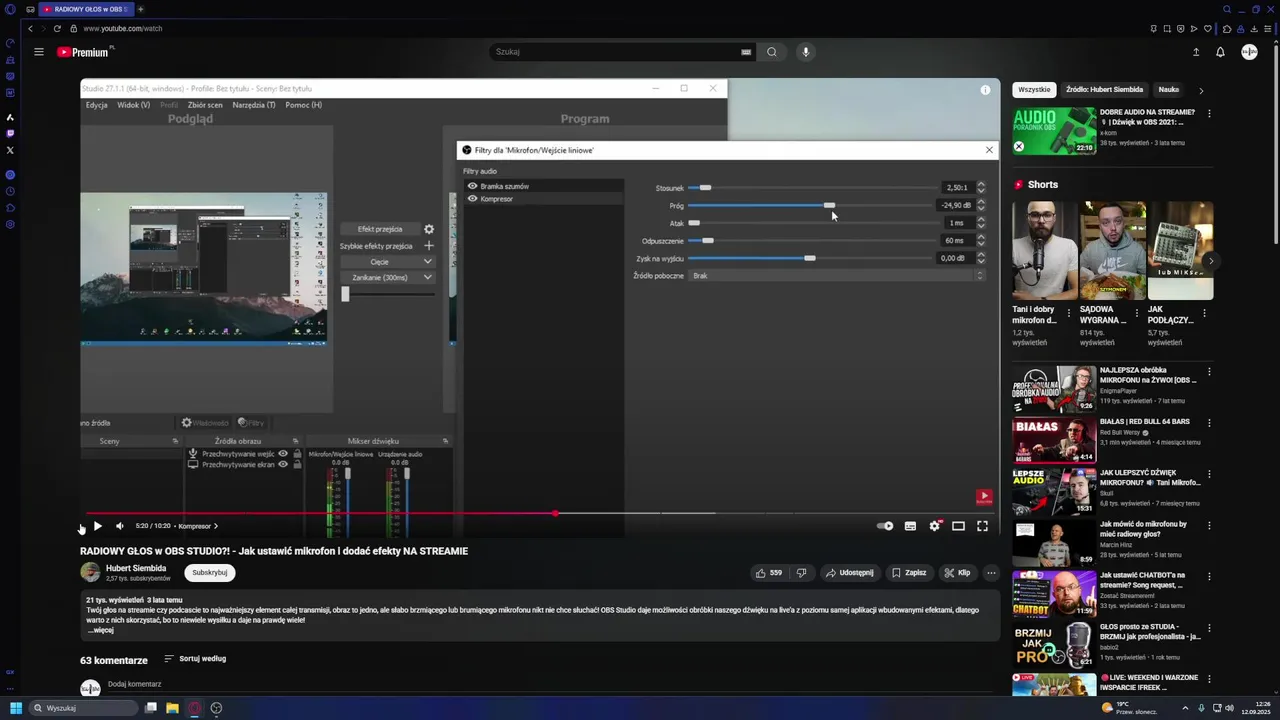Expand the description with ...więcej

[100, 631]
